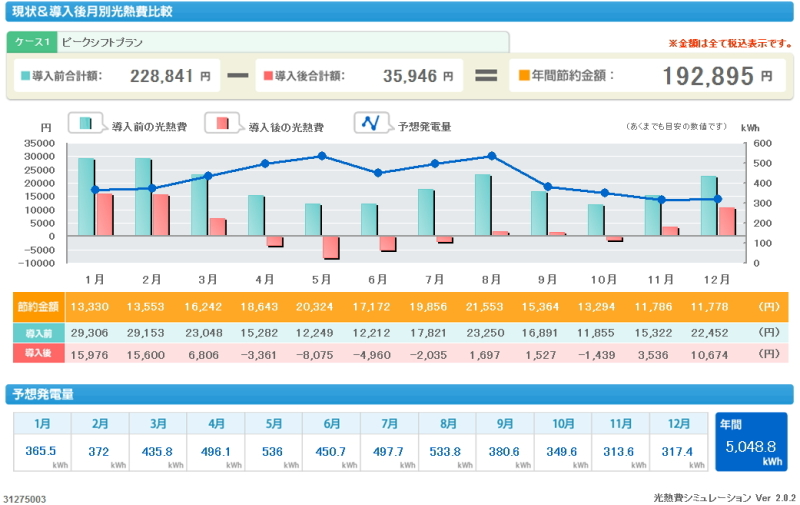Click the minus sign between the totals
The width and height of the screenshot is (800, 505).
[236, 75]
